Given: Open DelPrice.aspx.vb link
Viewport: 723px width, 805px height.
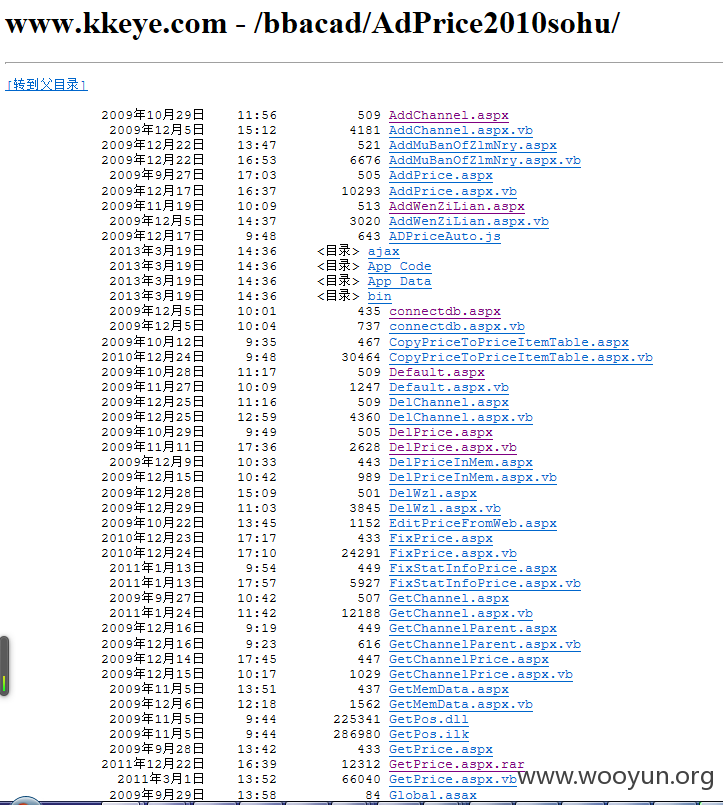Looking at the screenshot, I should point(453,447).
